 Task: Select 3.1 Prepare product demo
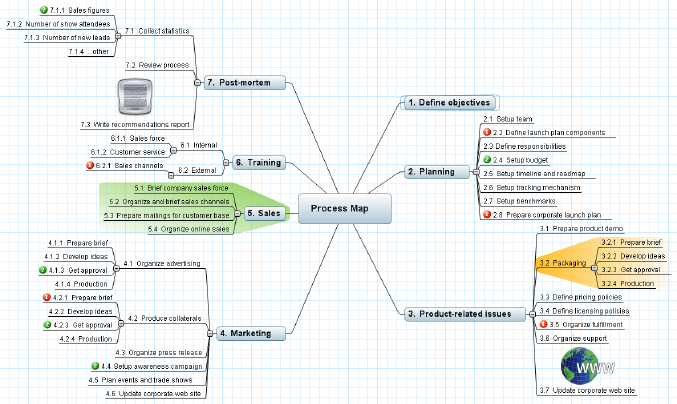582,229
